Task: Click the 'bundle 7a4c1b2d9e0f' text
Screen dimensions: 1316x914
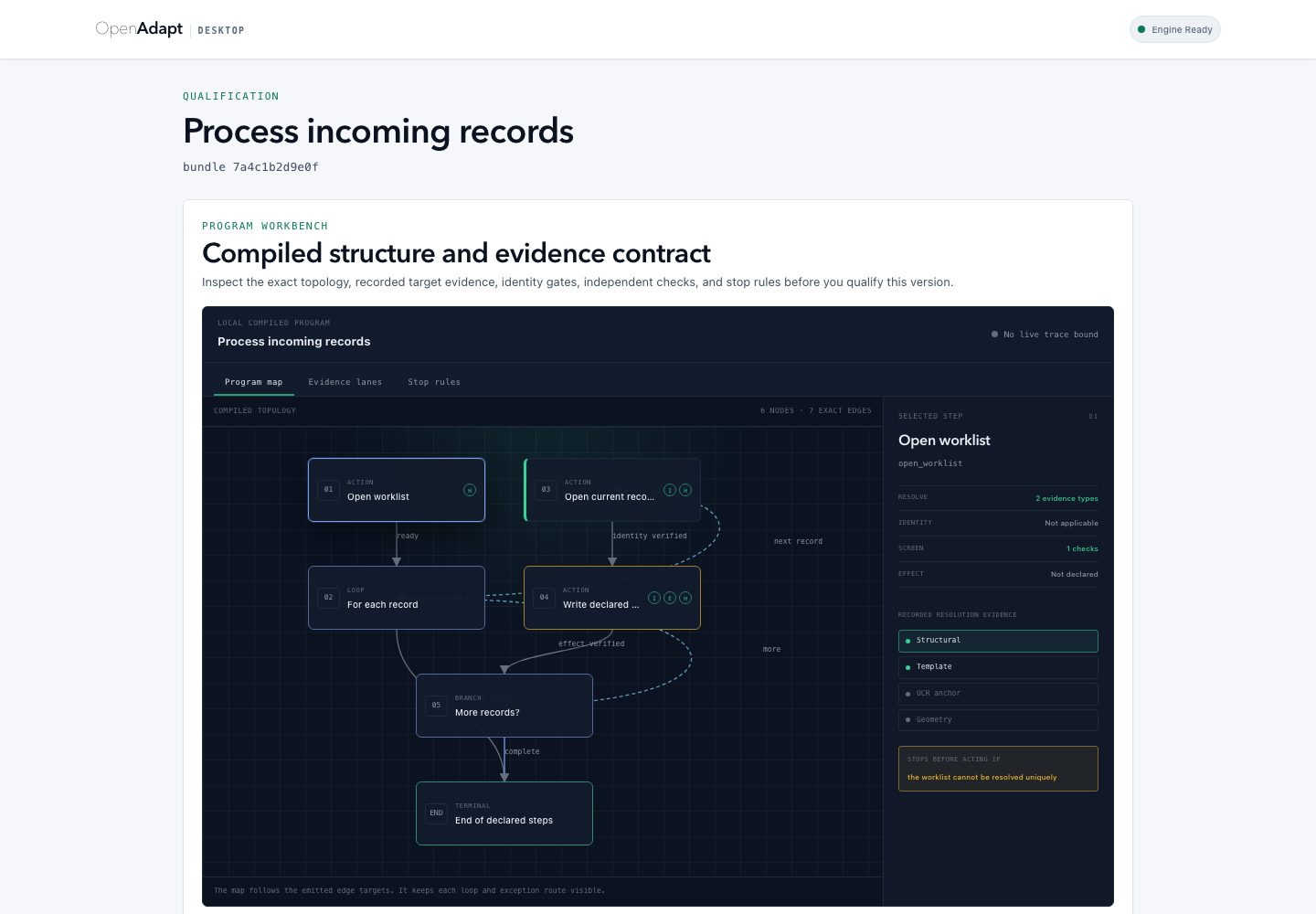Action: coord(250,167)
